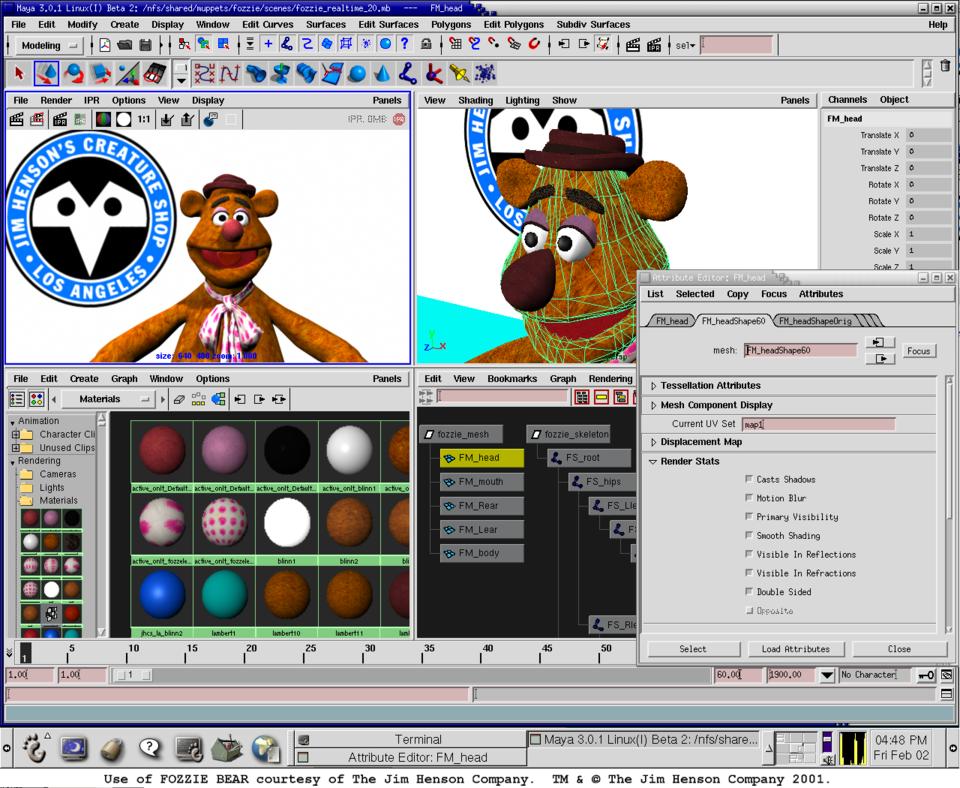Image resolution: width=960 pixels, height=788 pixels.
Task: Click the Load Attributes button
Action: click(x=795, y=649)
